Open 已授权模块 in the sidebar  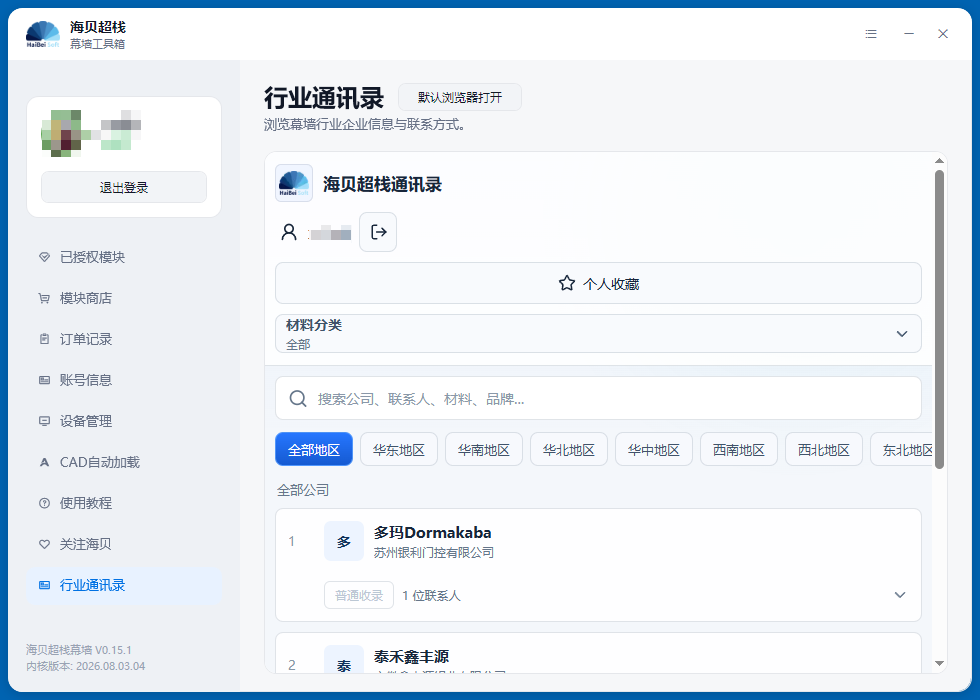(124, 257)
